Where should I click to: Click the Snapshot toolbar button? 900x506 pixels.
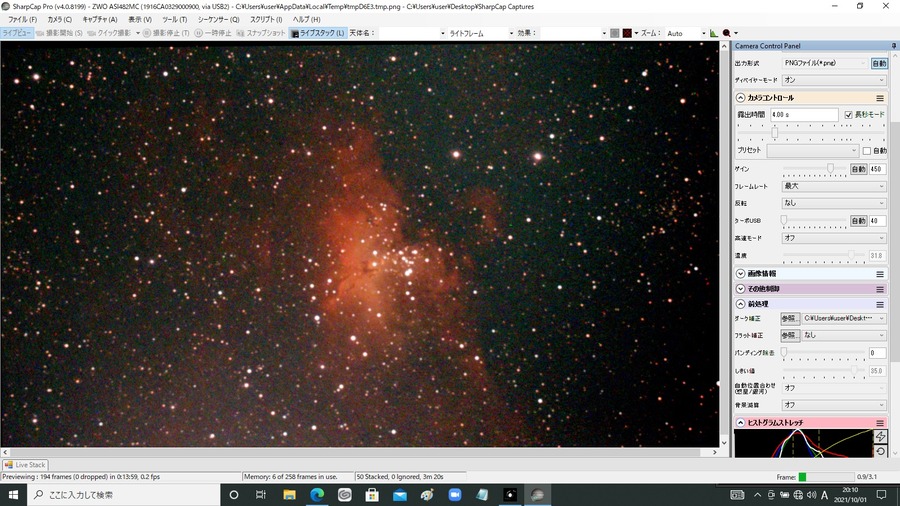point(261,33)
